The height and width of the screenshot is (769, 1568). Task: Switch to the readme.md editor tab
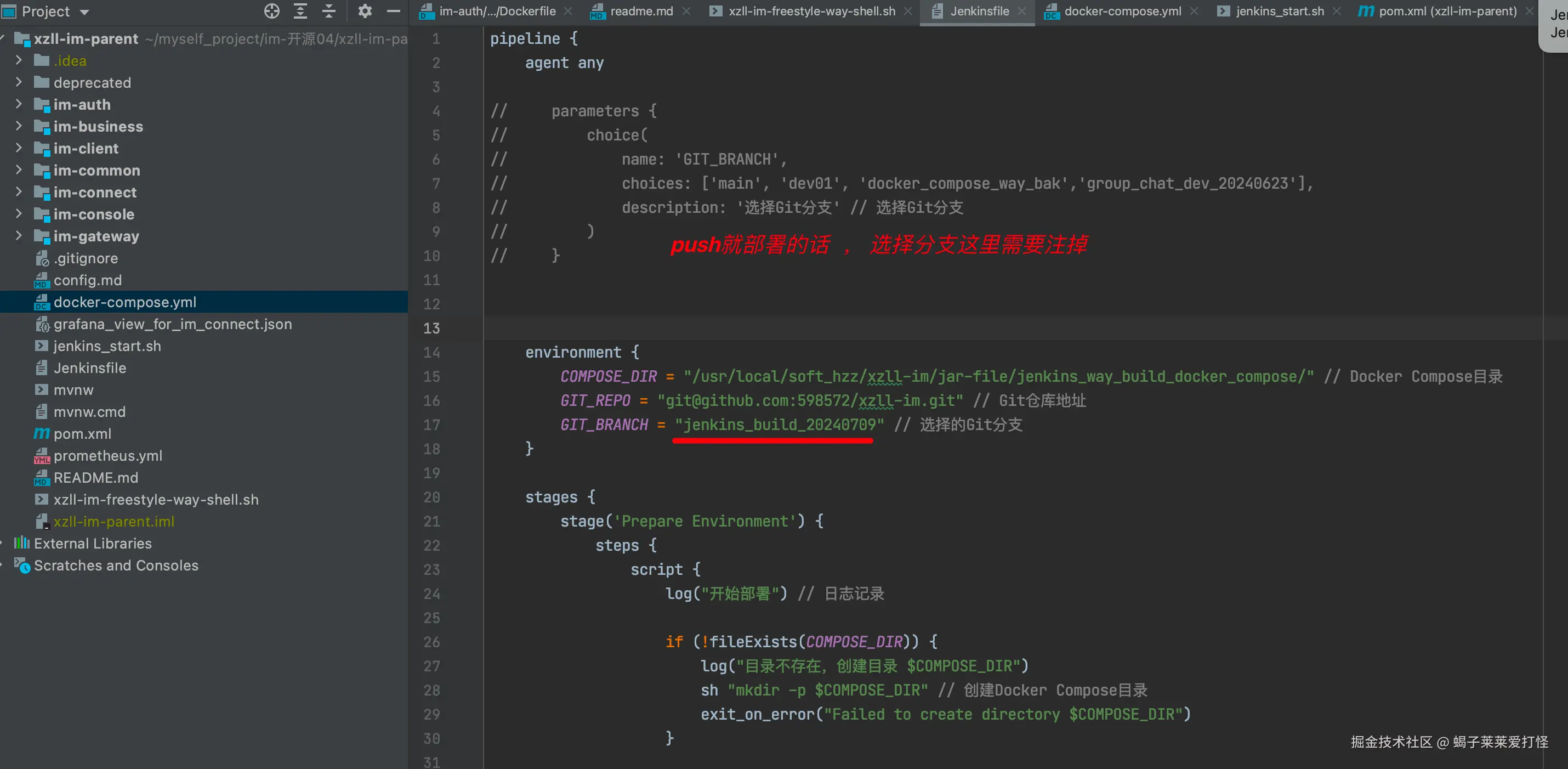(641, 11)
